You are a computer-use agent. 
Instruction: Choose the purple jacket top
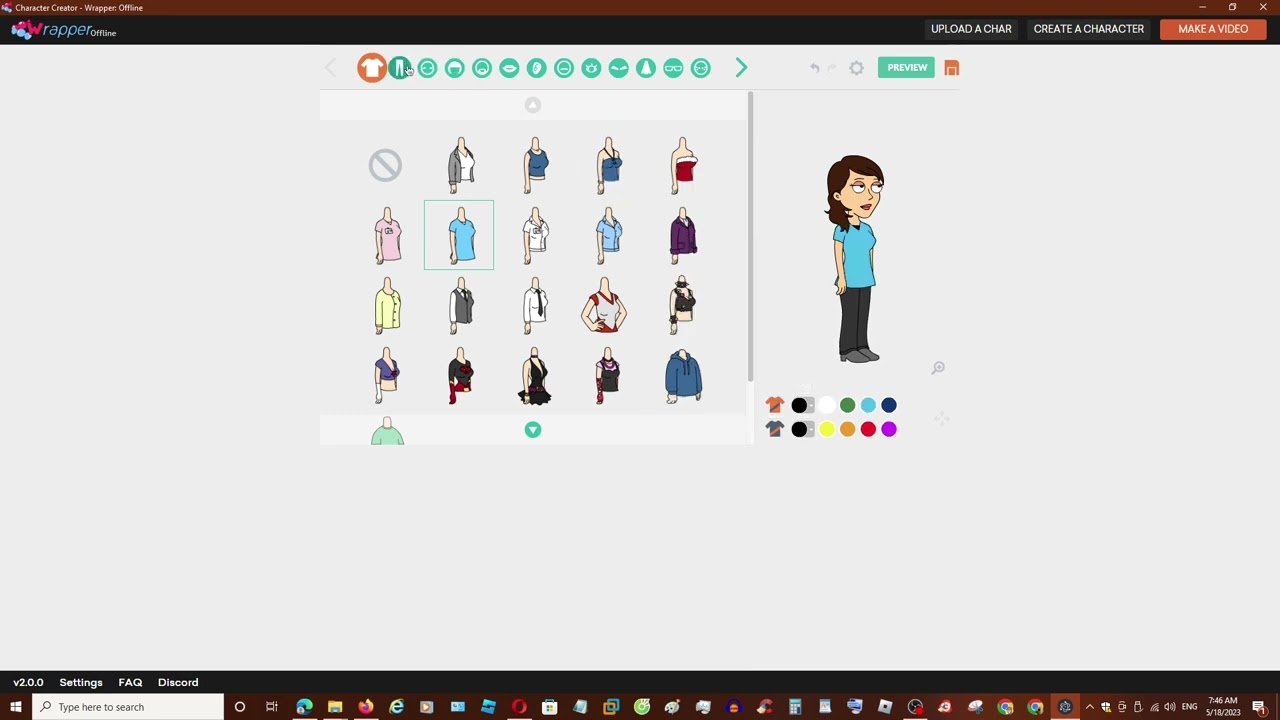click(x=683, y=235)
